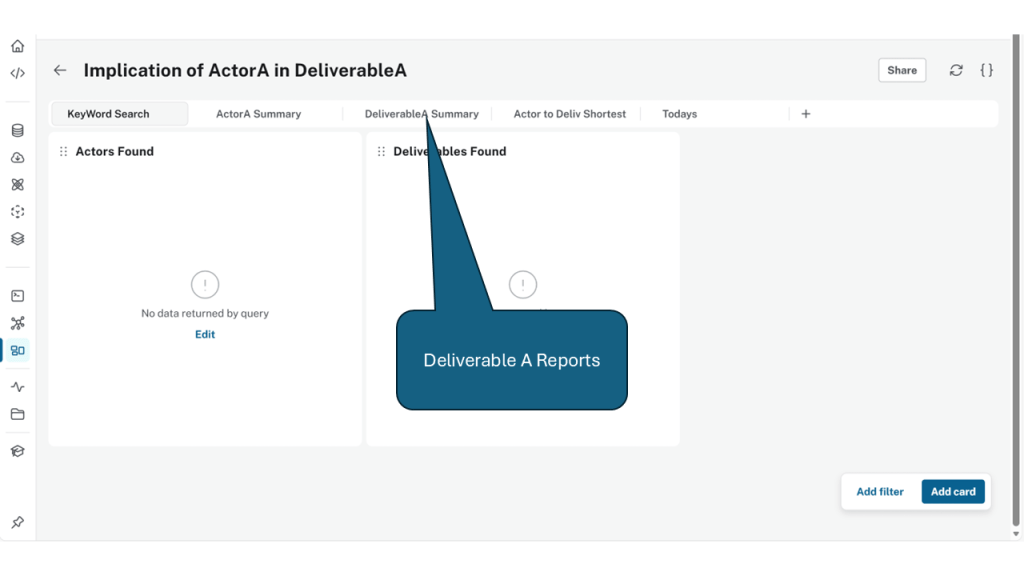This screenshot has width=1024, height=576.
Task: Open the code editor icon in sidebar
Action: click(17, 73)
